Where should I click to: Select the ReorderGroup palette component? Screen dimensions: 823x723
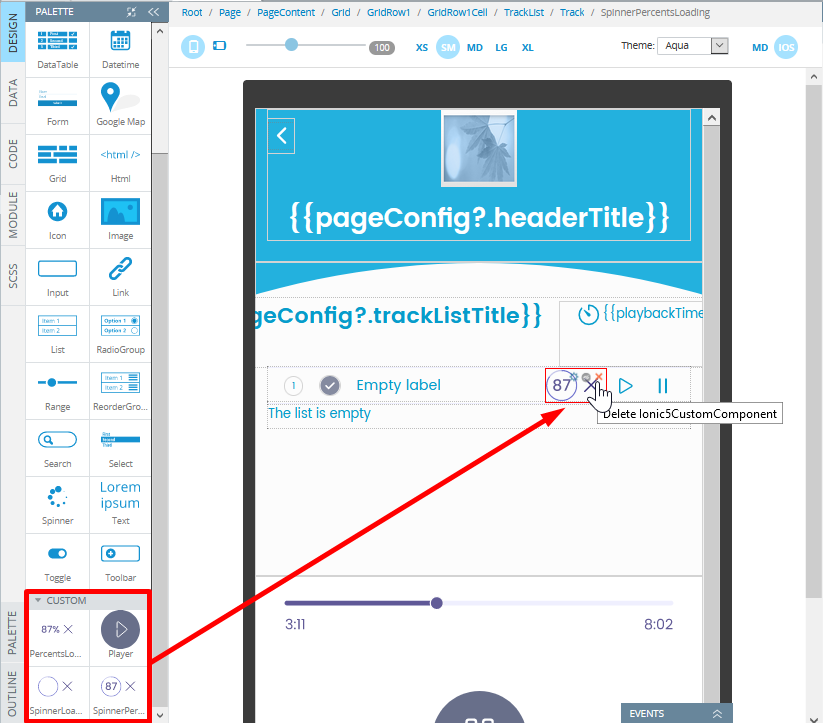coord(120,392)
